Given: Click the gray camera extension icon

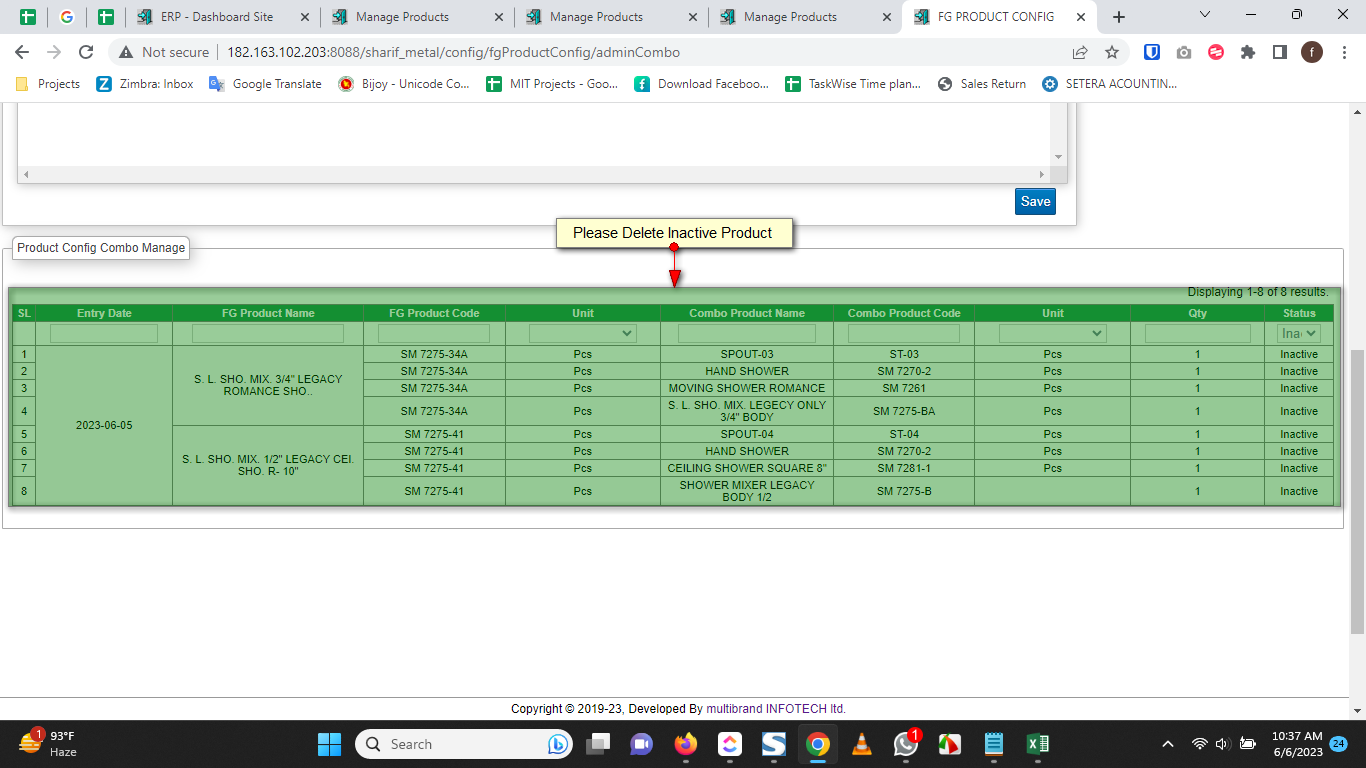Looking at the screenshot, I should pyautogui.click(x=1184, y=52).
